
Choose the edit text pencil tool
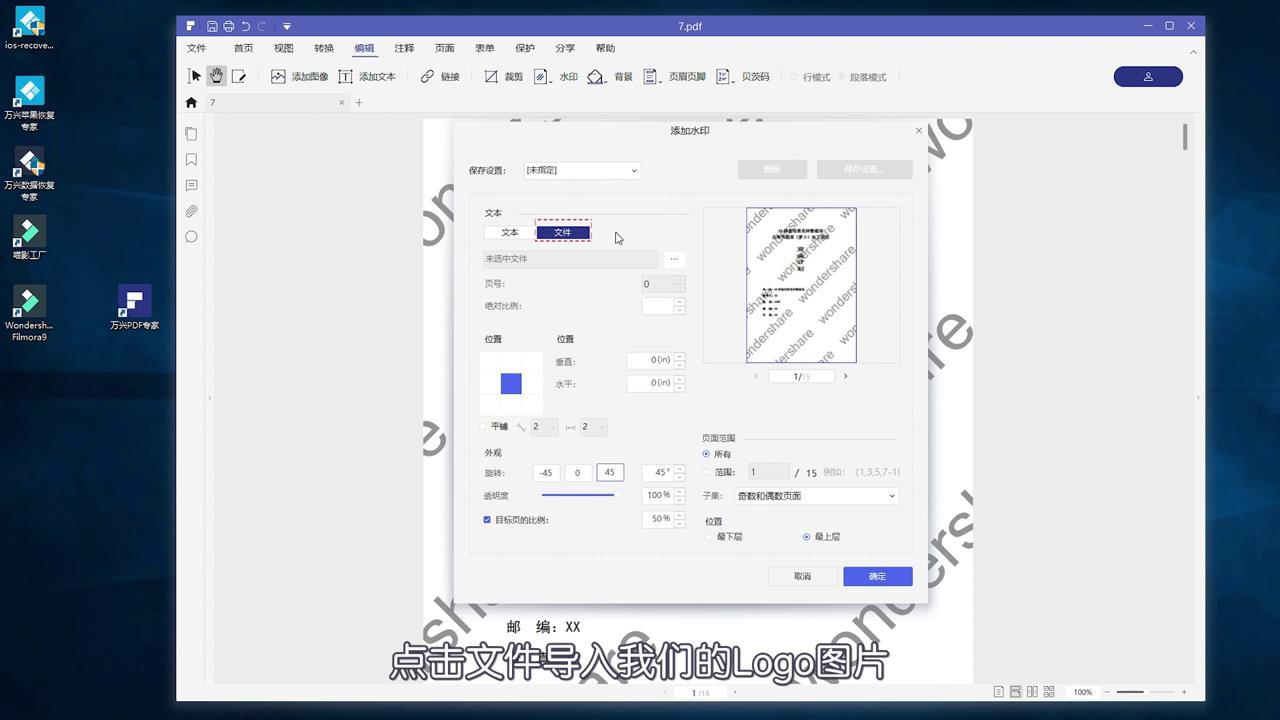[x=239, y=76]
